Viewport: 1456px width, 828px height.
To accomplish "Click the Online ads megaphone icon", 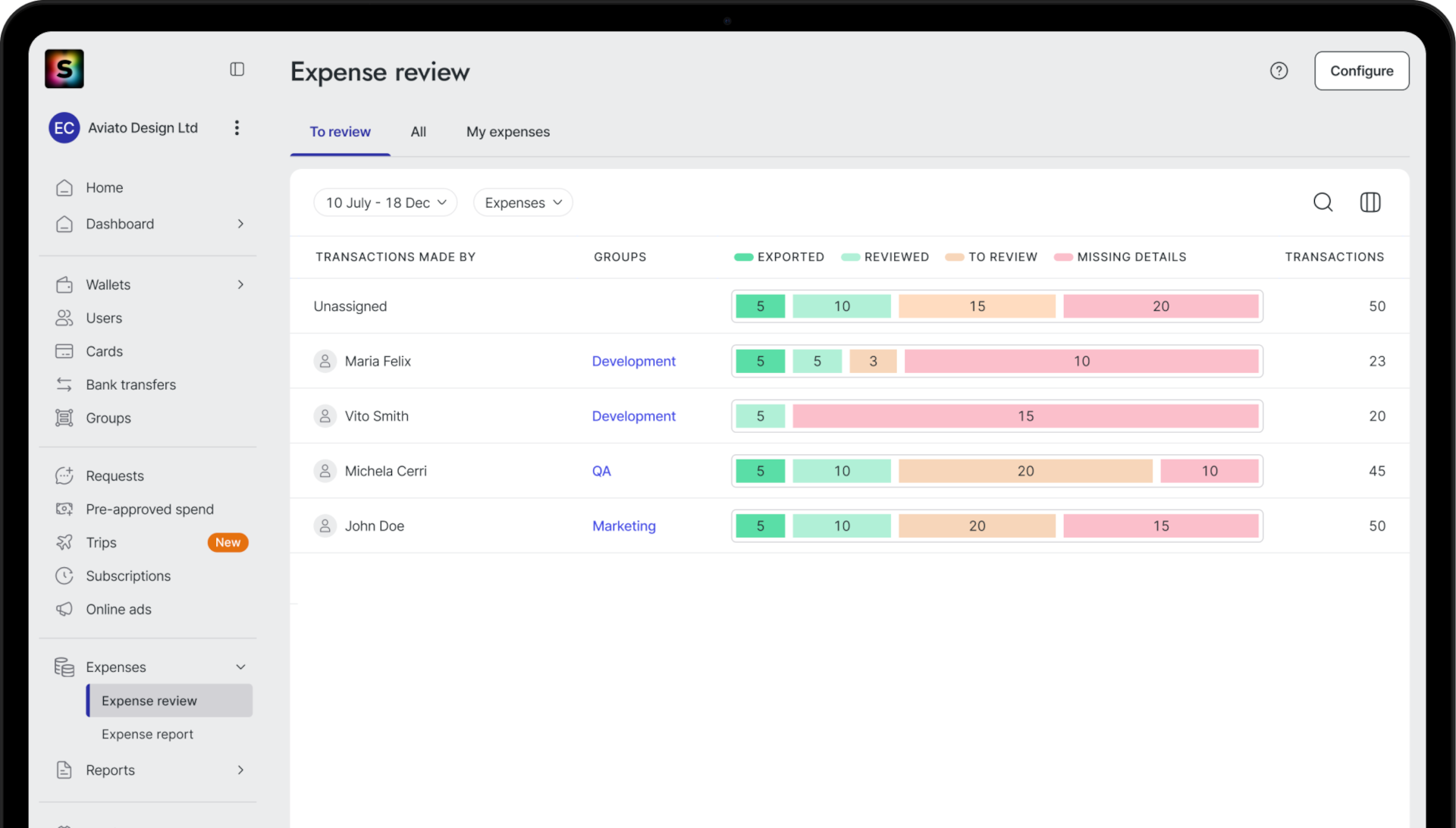I will (64, 609).
